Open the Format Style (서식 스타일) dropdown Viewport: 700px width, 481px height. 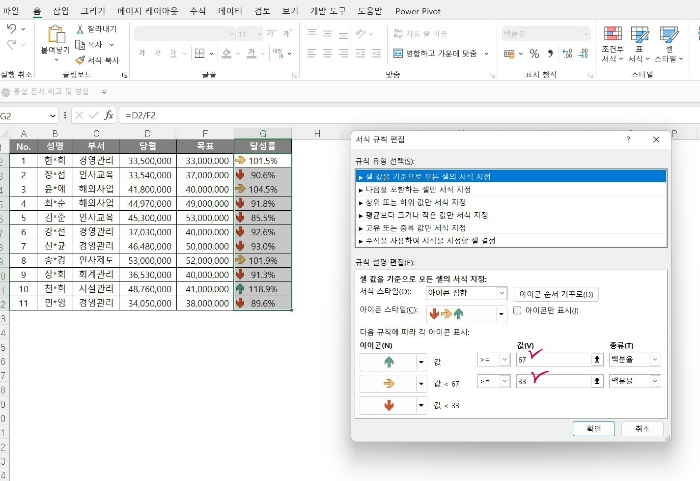click(502, 293)
